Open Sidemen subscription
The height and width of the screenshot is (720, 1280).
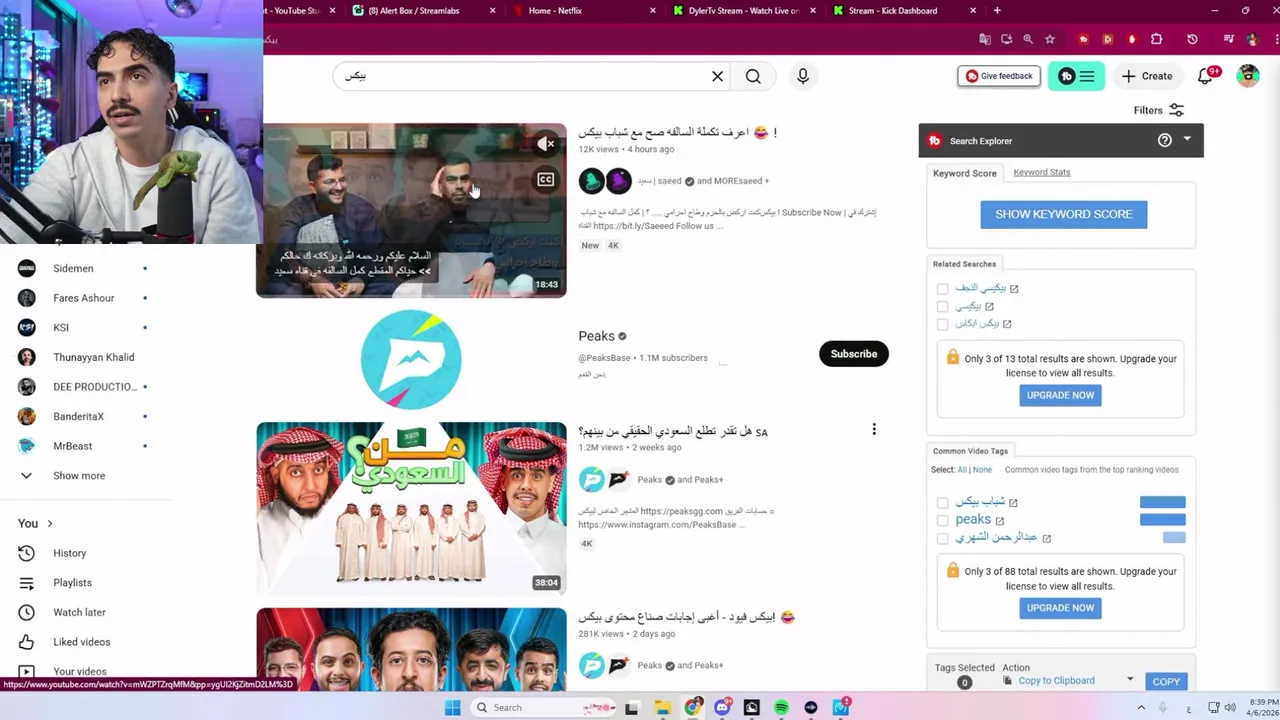pyautogui.click(x=73, y=268)
